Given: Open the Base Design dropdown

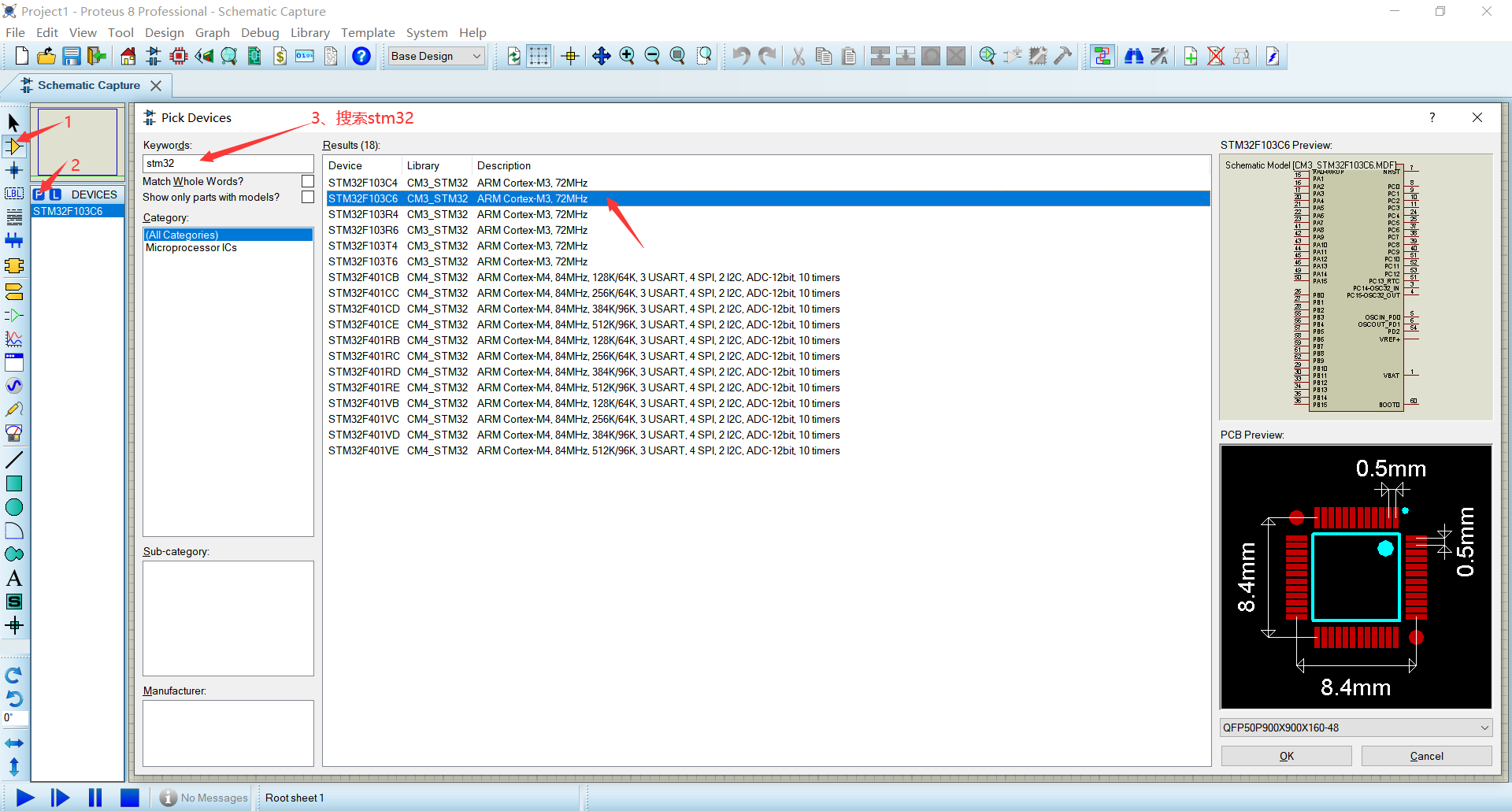Looking at the screenshot, I should (x=476, y=56).
